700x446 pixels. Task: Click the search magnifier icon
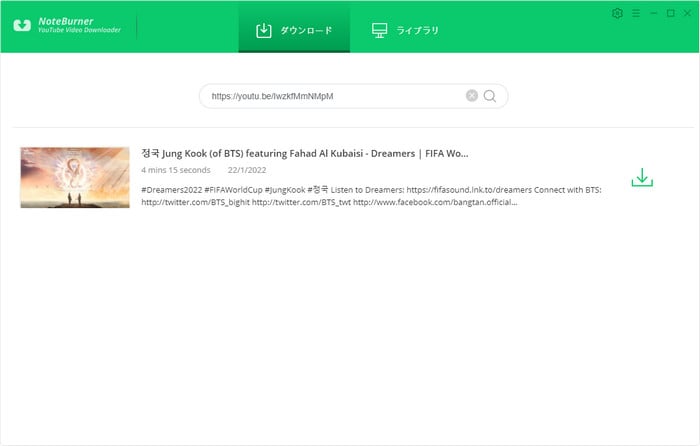pos(490,96)
